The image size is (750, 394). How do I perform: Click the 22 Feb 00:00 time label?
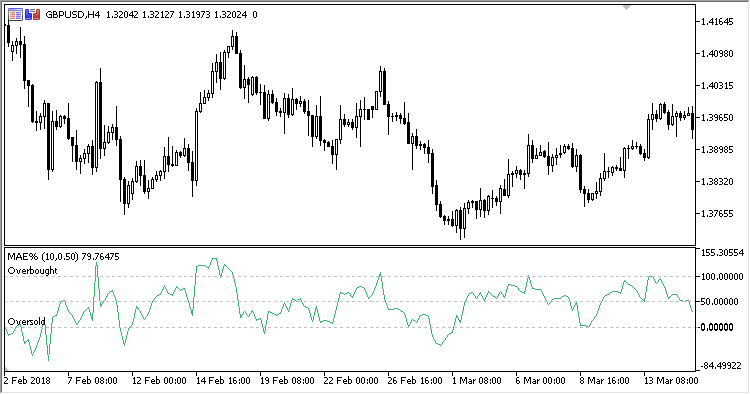coord(351,381)
